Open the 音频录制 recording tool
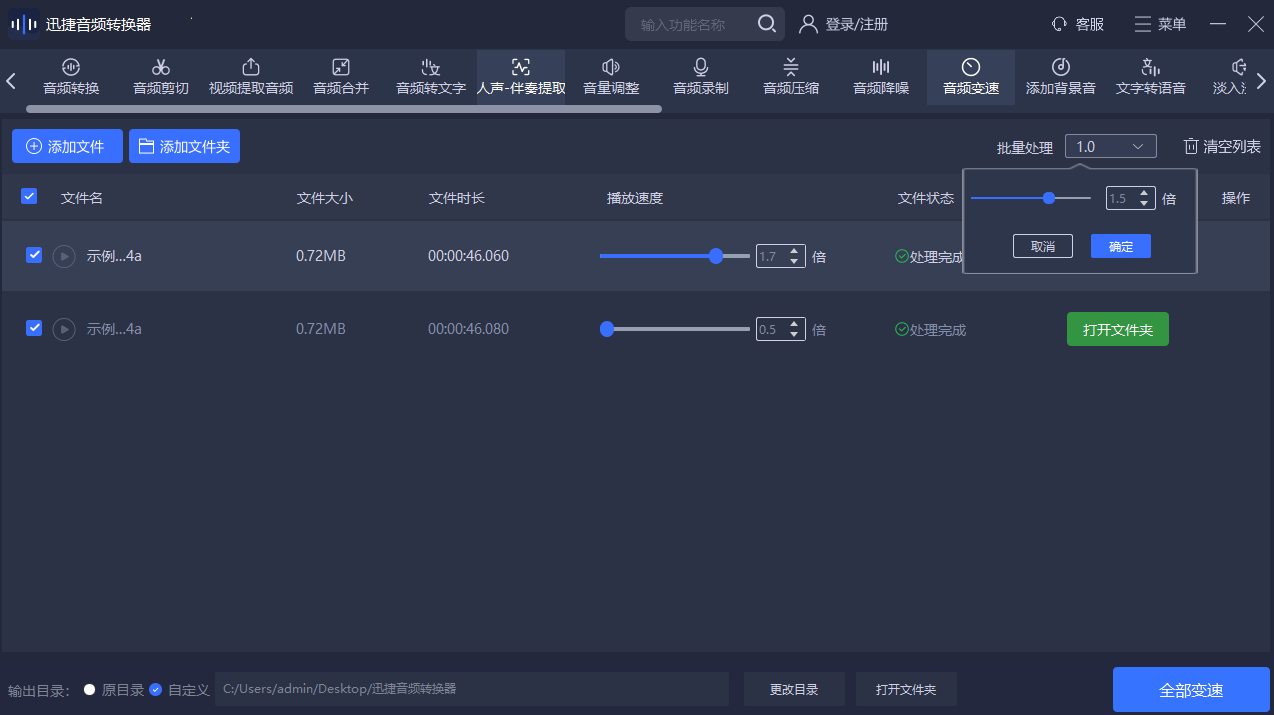 (701, 77)
